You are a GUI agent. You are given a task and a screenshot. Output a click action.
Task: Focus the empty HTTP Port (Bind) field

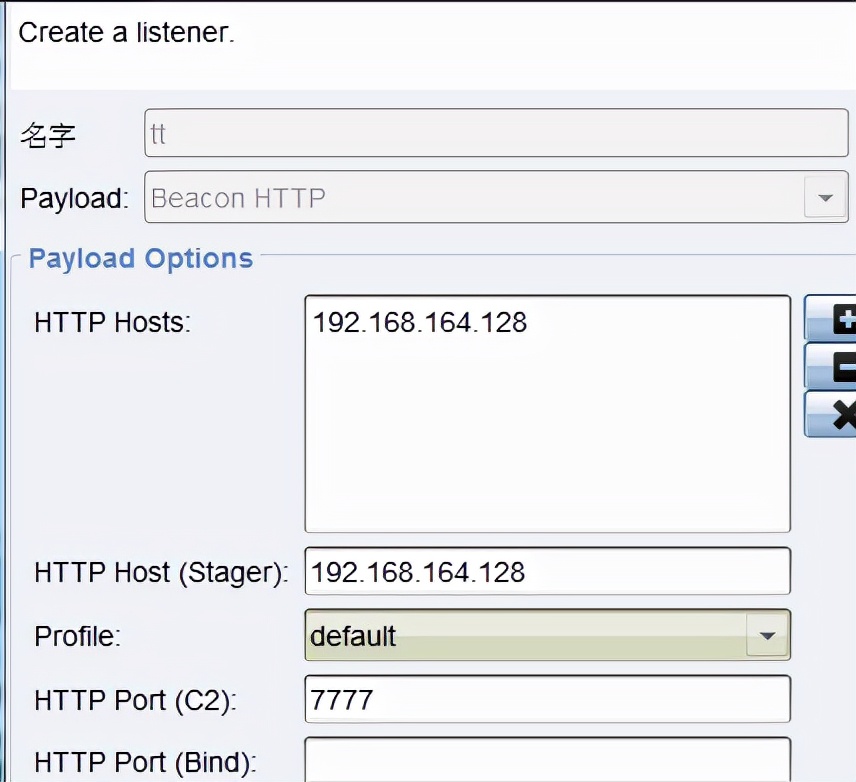pyautogui.click(x=547, y=760)
